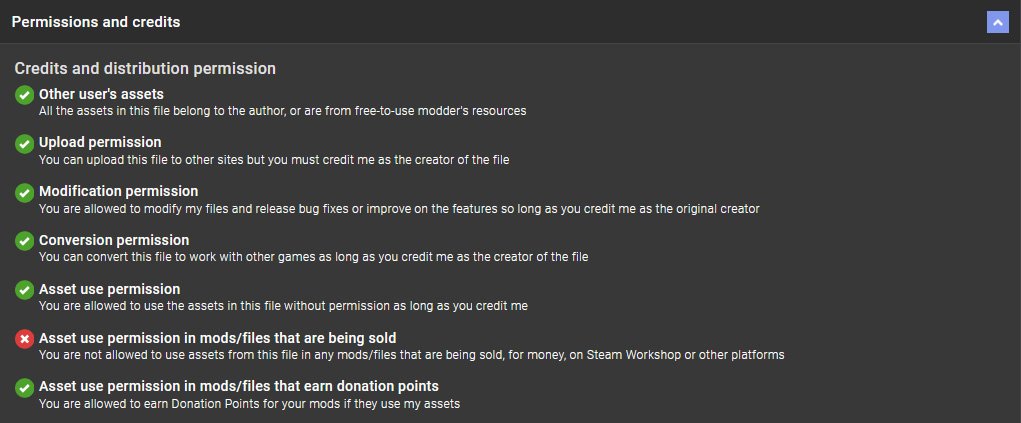Viewport: 1021px width, 423px height.
Task: Click the Other user's assets title
Action: point(101,94)
